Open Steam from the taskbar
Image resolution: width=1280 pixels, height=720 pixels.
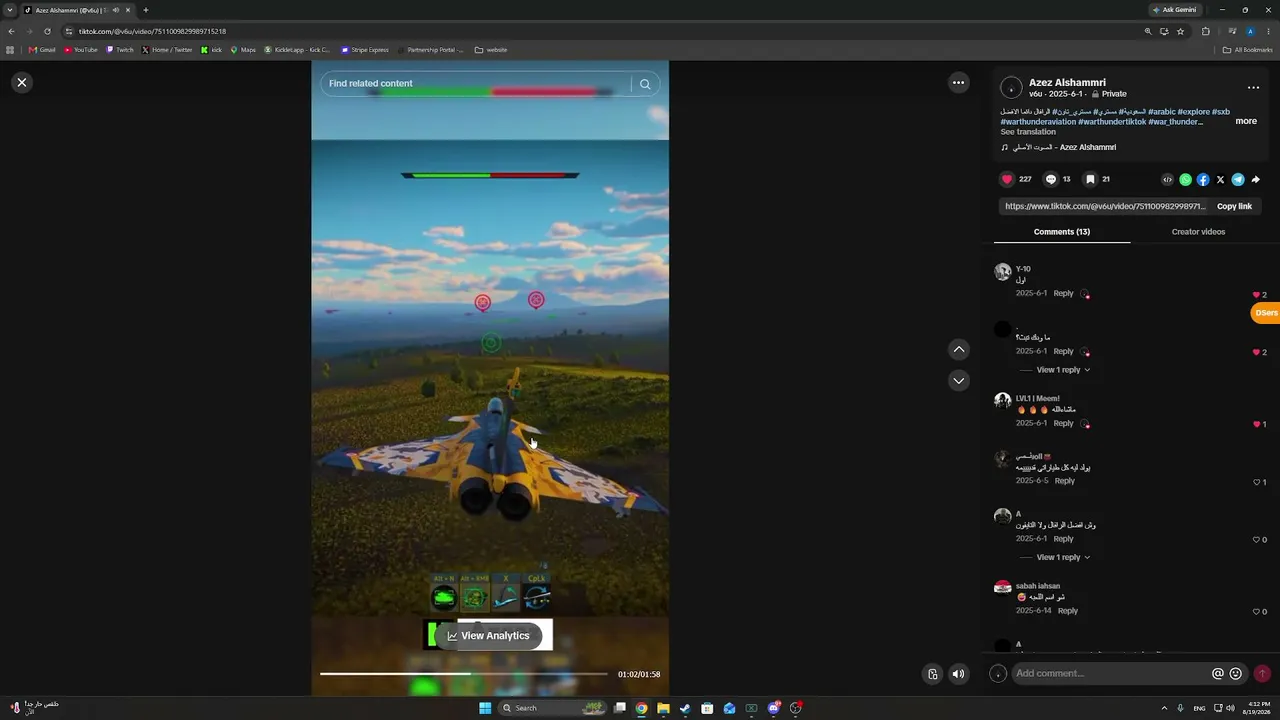click(685, 708)
